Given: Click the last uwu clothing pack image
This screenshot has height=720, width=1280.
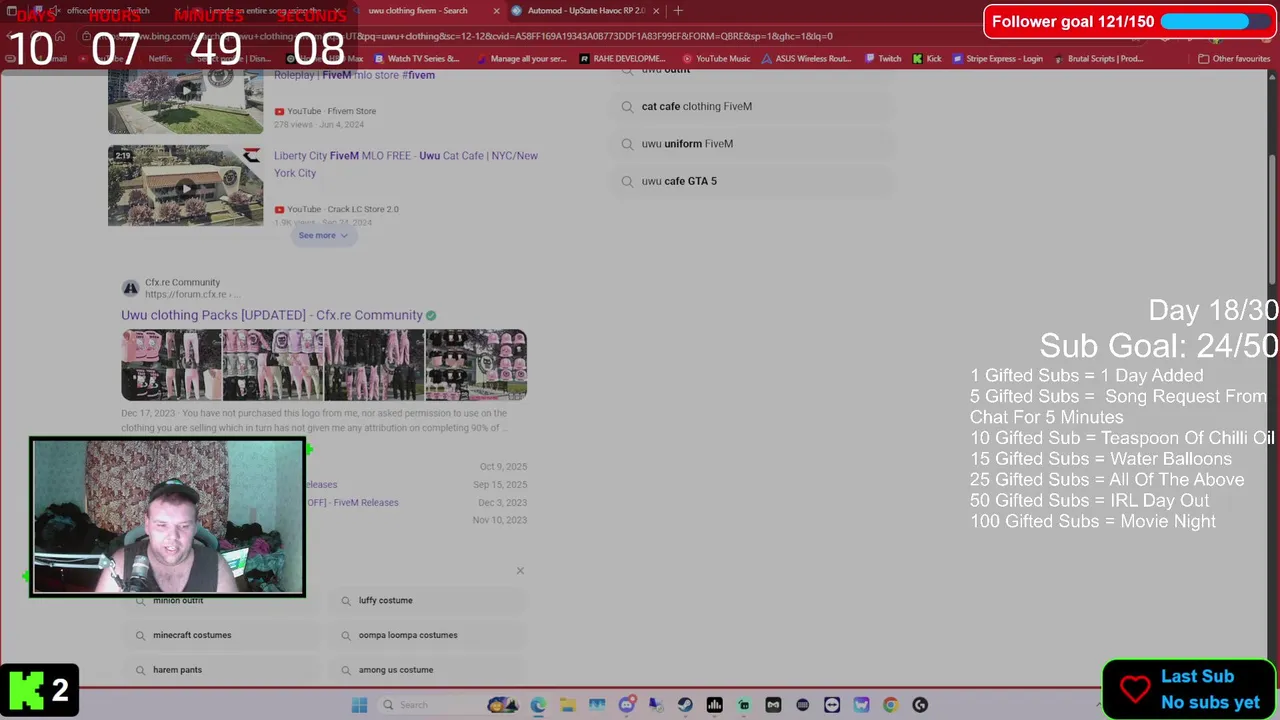Looking at the screenshot, I should tap(476, 365).
